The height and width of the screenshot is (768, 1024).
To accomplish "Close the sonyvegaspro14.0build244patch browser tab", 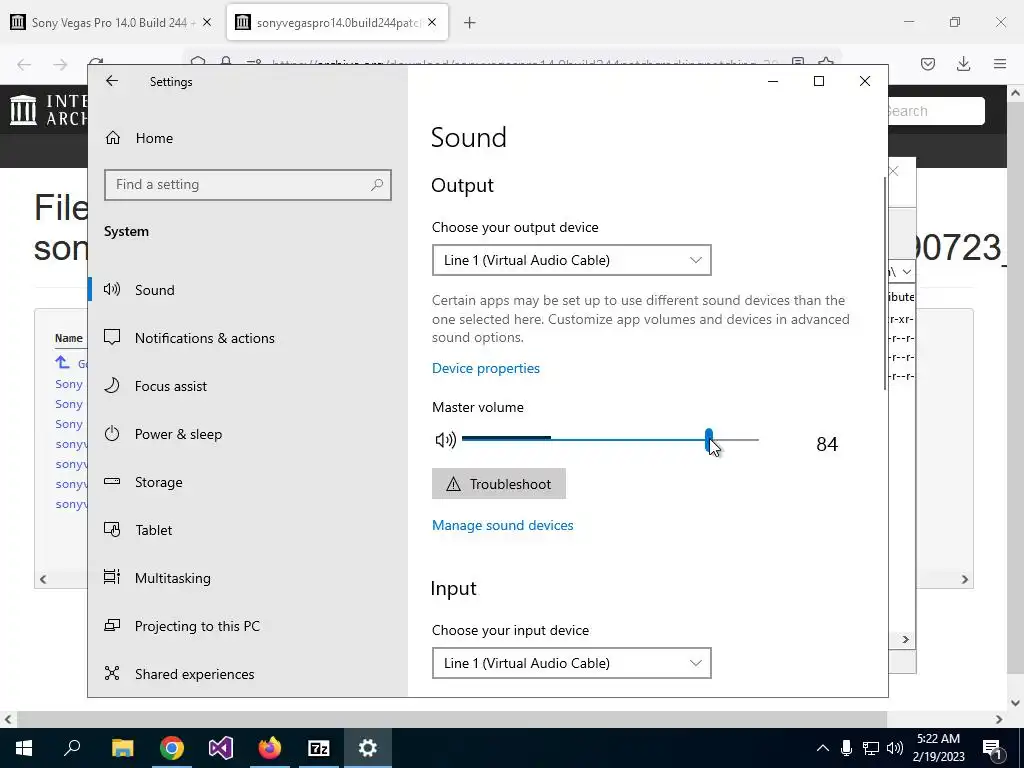I will coord(432,23).
